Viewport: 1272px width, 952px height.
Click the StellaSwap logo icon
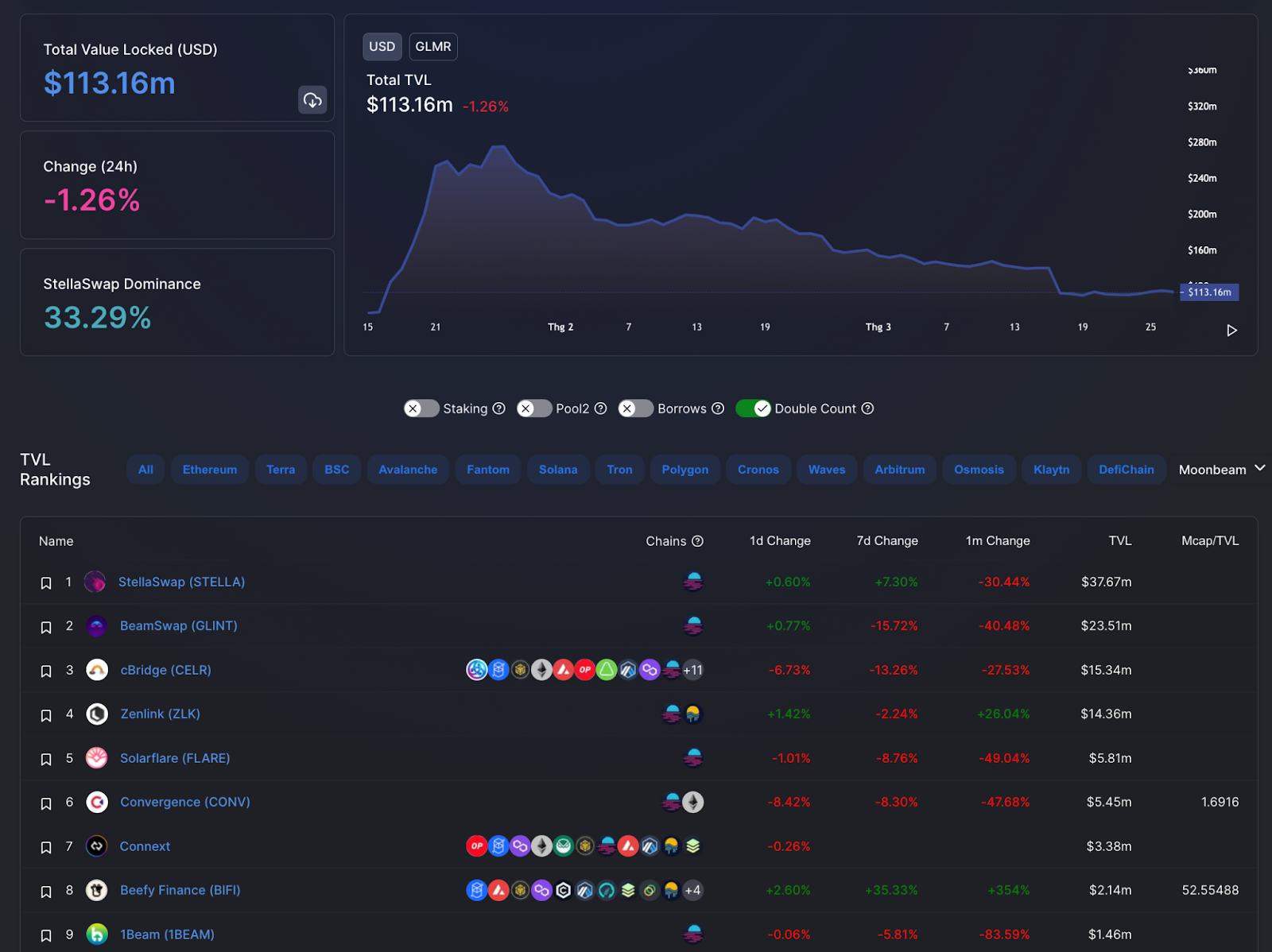pos(95,582)
